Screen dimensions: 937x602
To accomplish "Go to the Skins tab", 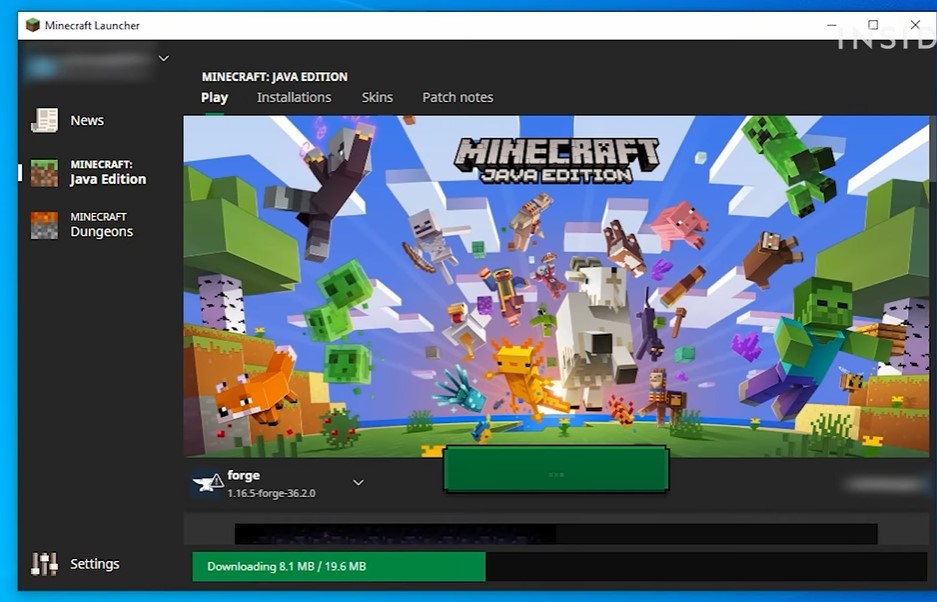I will [377, 97].
